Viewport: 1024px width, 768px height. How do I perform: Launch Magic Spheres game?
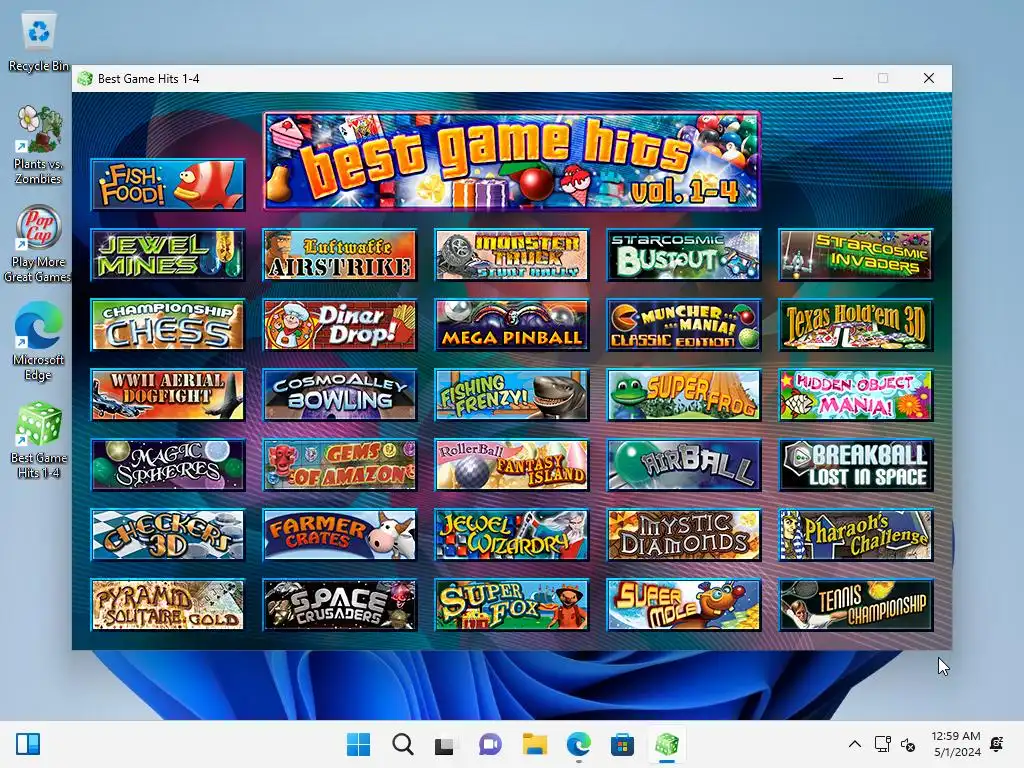[168, 465]
